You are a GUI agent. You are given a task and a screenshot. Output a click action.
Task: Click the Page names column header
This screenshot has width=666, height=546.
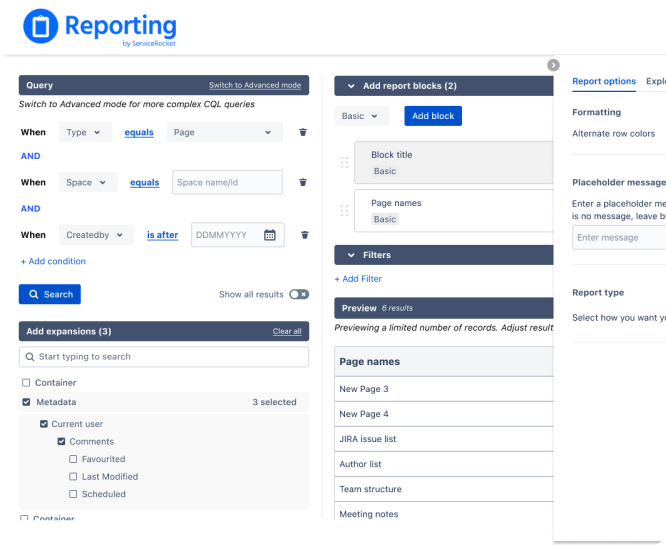[444, 362]
